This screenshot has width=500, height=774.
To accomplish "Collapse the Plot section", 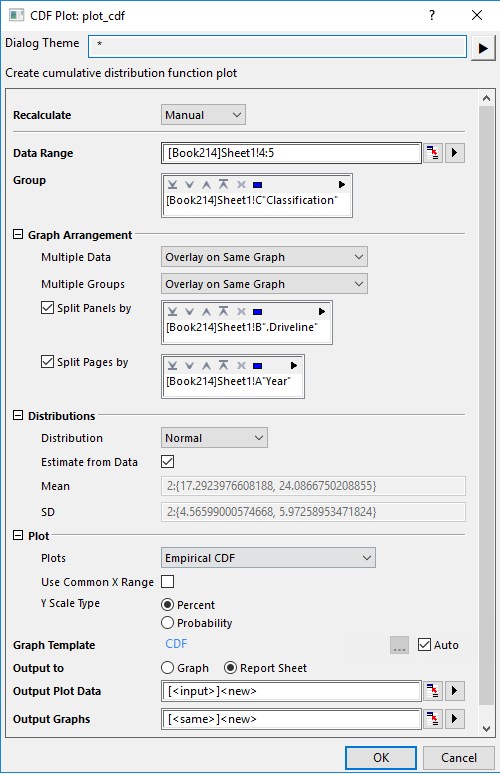I will [18, 536].
